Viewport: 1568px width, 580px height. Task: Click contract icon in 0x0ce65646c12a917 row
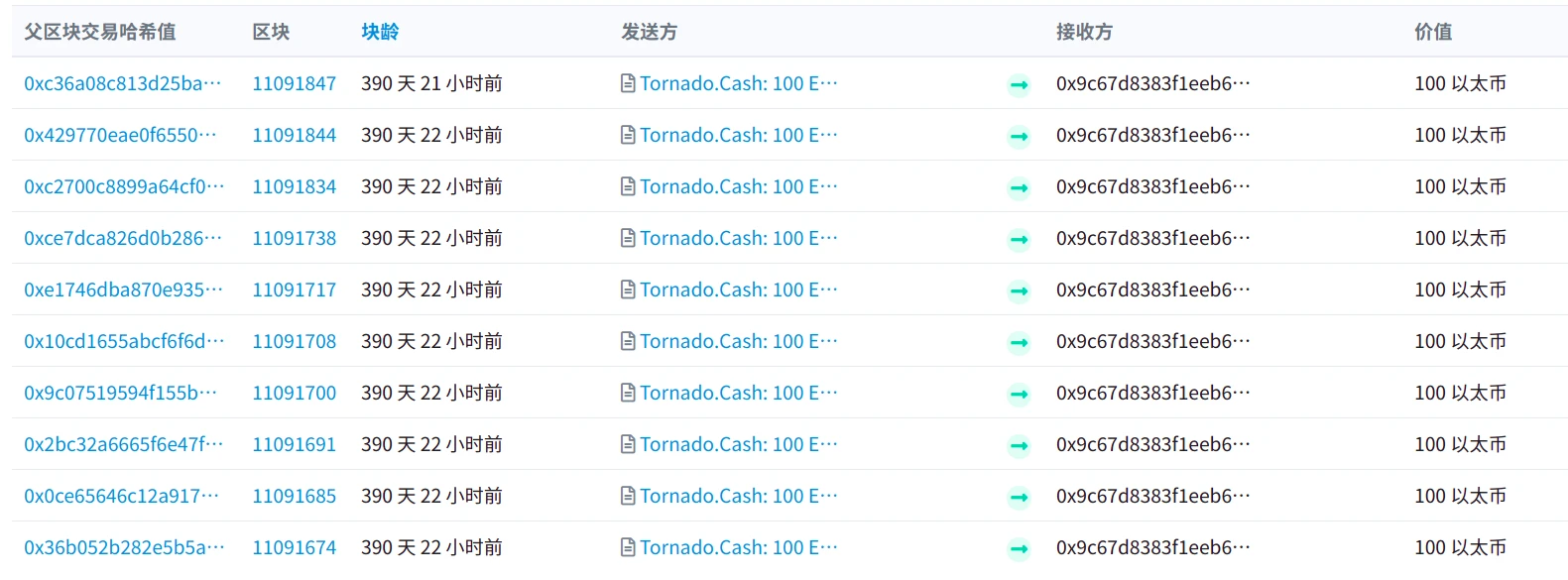(x=628, y=496)
